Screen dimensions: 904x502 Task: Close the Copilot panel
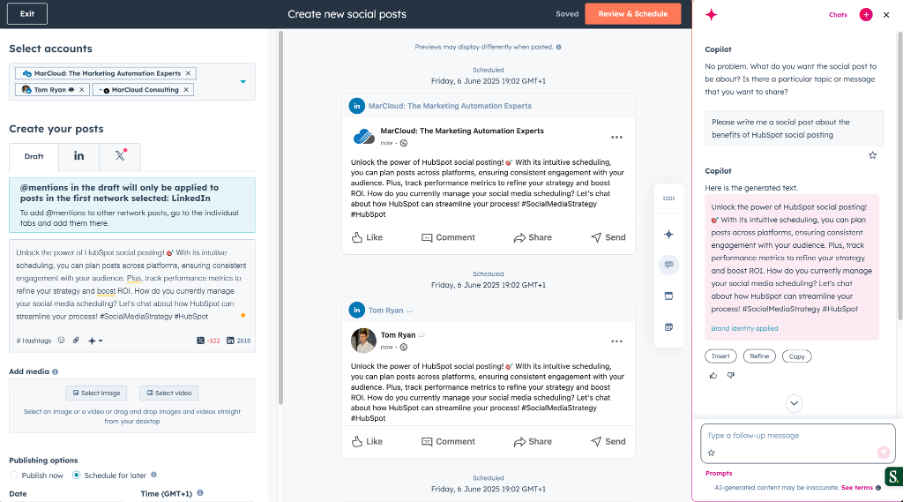[886, 15]
